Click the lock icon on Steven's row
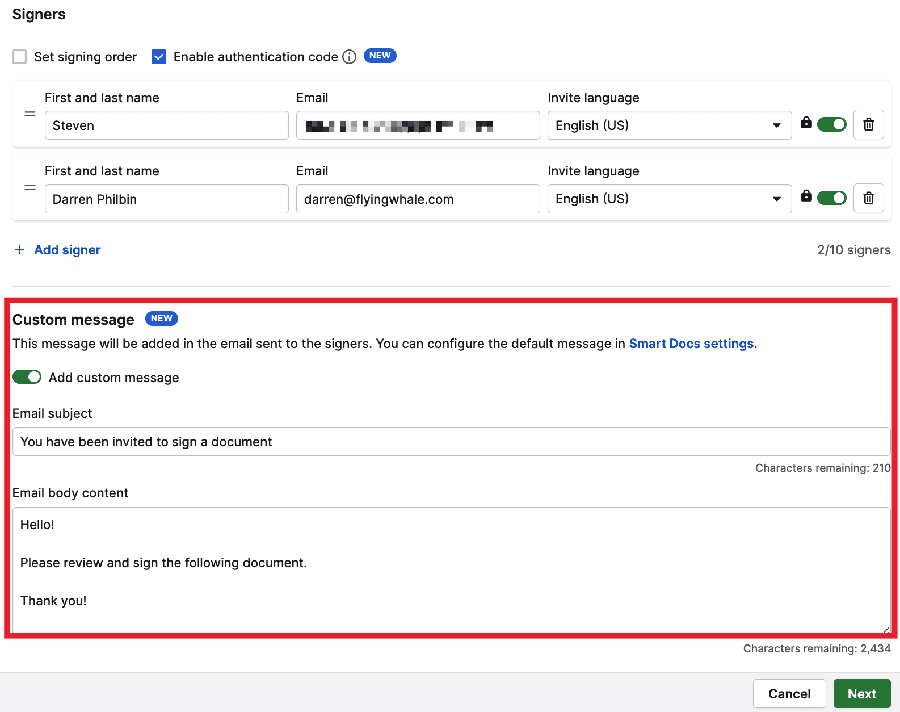This screenshot has height=712, width=900. (806, 124)
